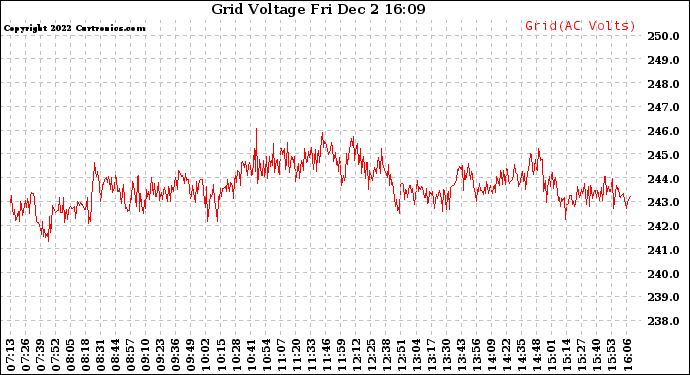Viewport: 690px width, 375px height.
Task: Click the lowest voltage dip near 07:46
Action: [x=48, y=240]
